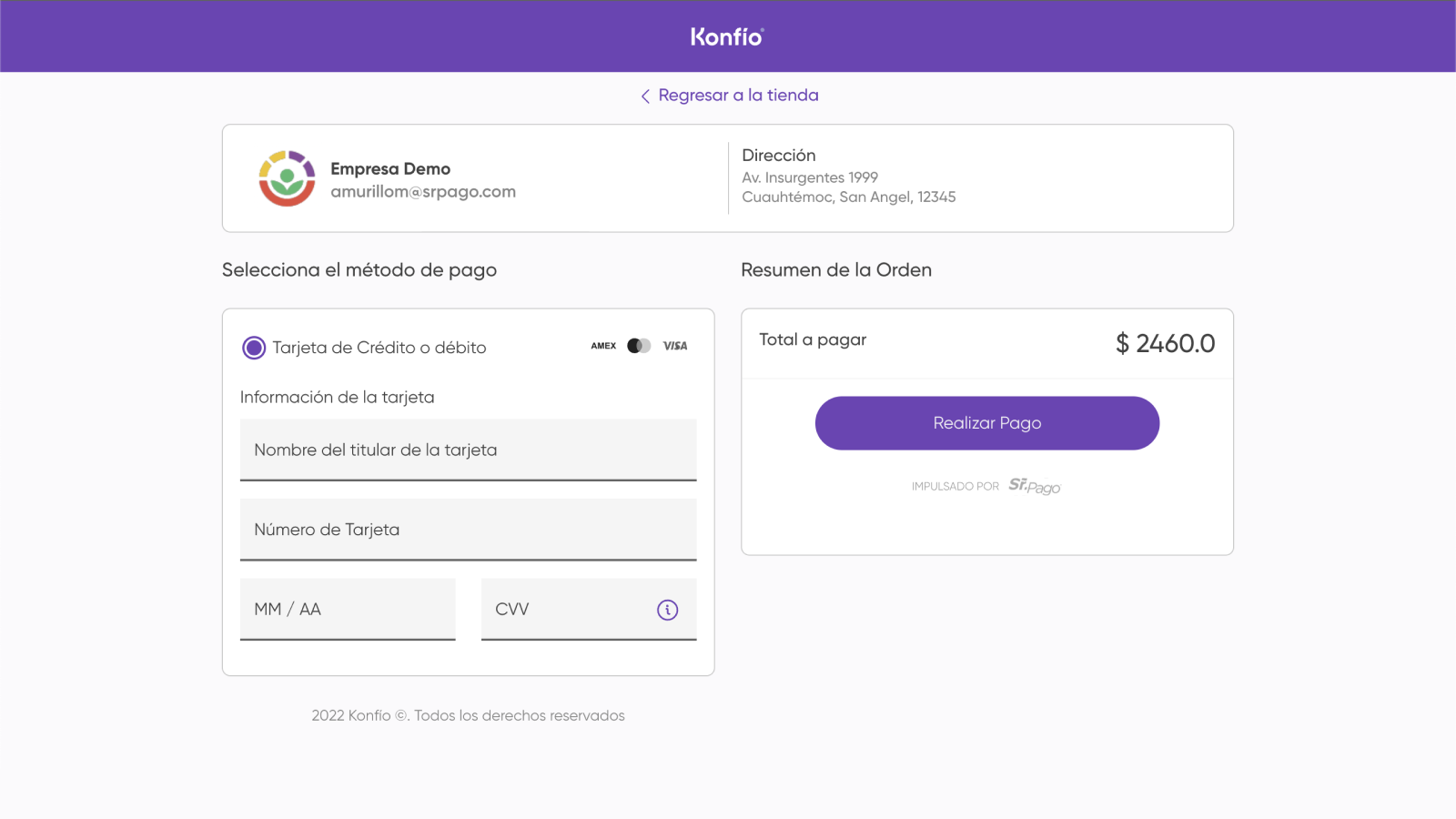Viewport: 1456px width, 819px height.
Task: Click the Av. Insurgentes 1999 address line
Action: coord(810,177)
